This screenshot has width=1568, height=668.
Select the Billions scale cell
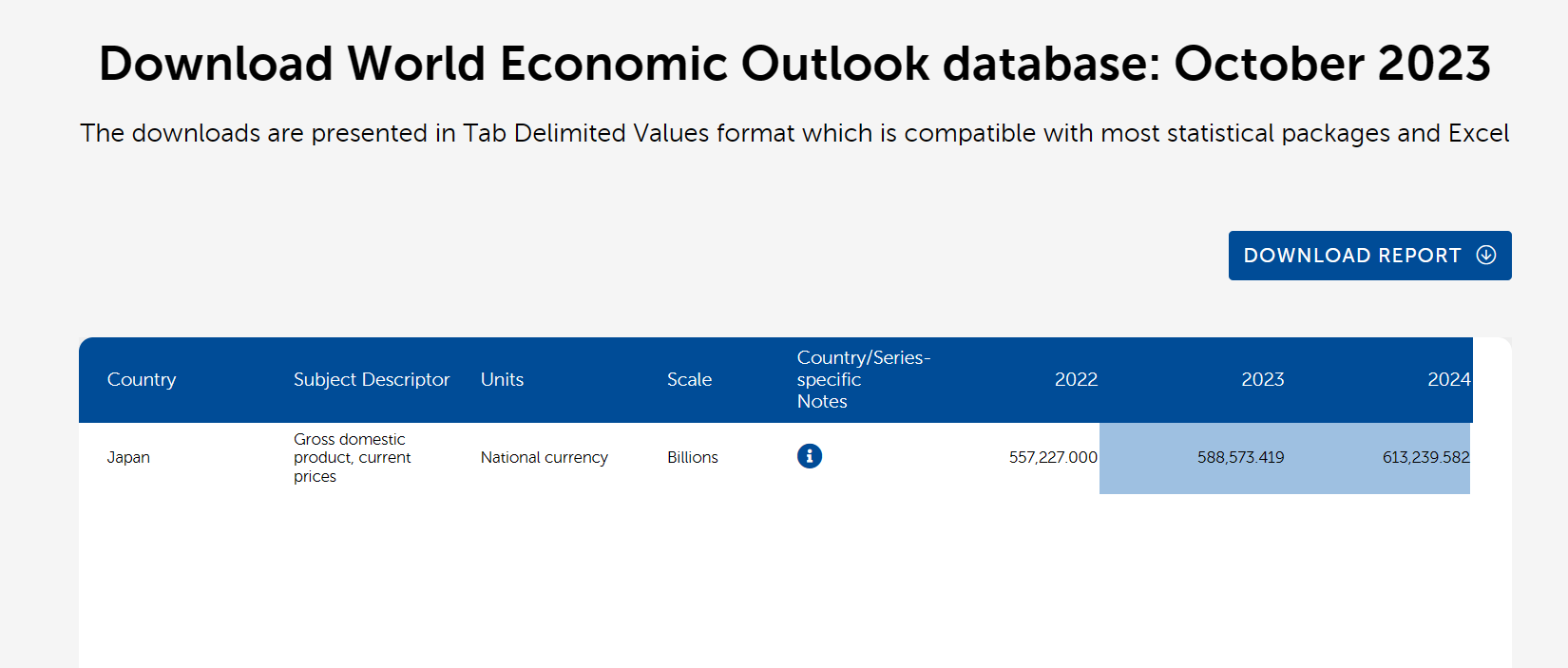point(693,457)
